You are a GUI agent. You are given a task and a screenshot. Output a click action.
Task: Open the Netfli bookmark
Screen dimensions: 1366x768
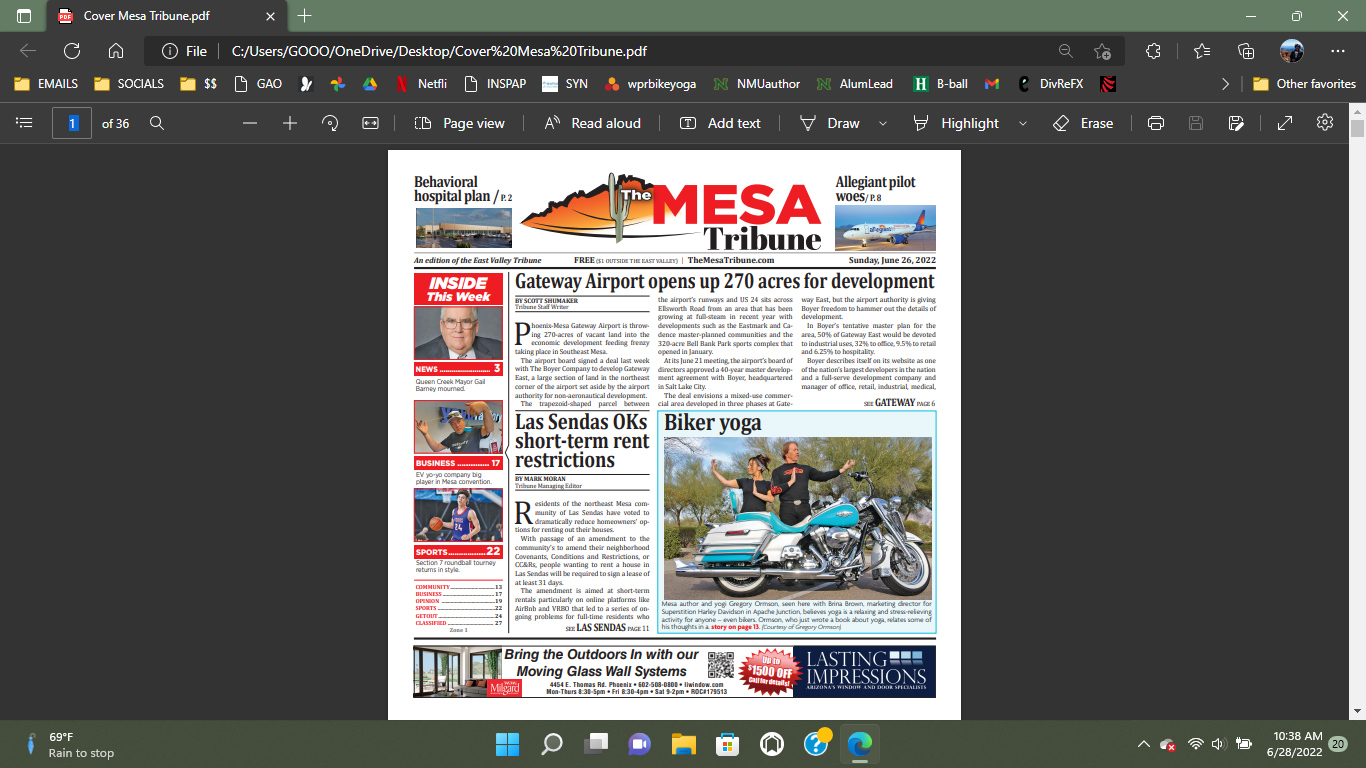420,84
